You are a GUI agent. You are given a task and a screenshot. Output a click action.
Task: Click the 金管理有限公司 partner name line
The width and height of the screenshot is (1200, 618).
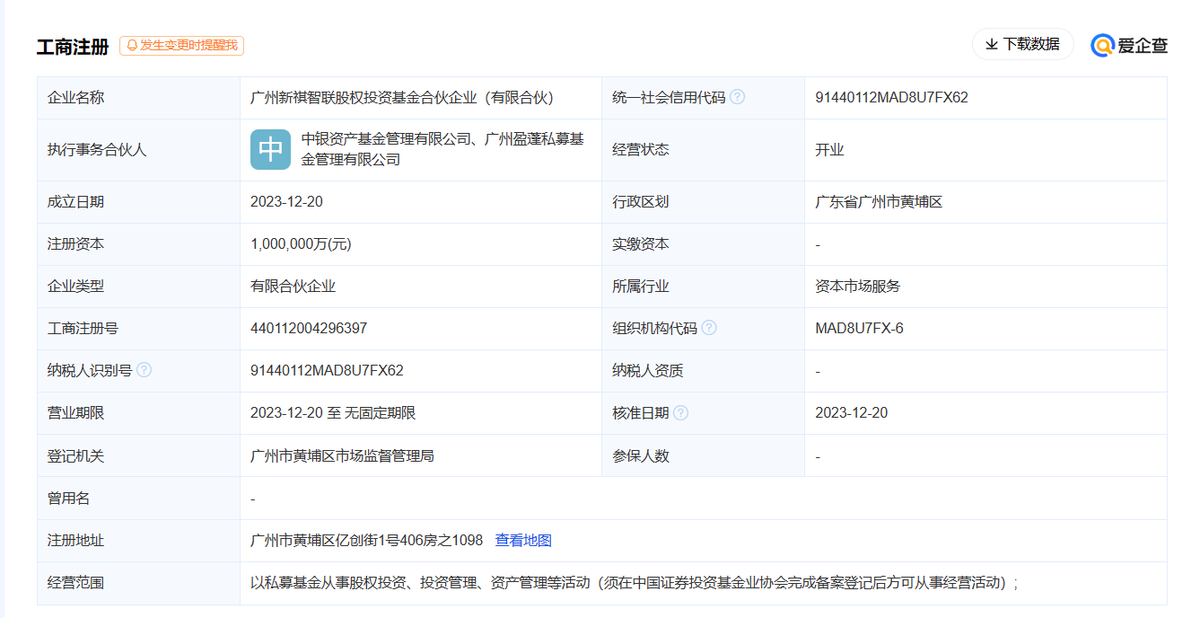(351, 159)
